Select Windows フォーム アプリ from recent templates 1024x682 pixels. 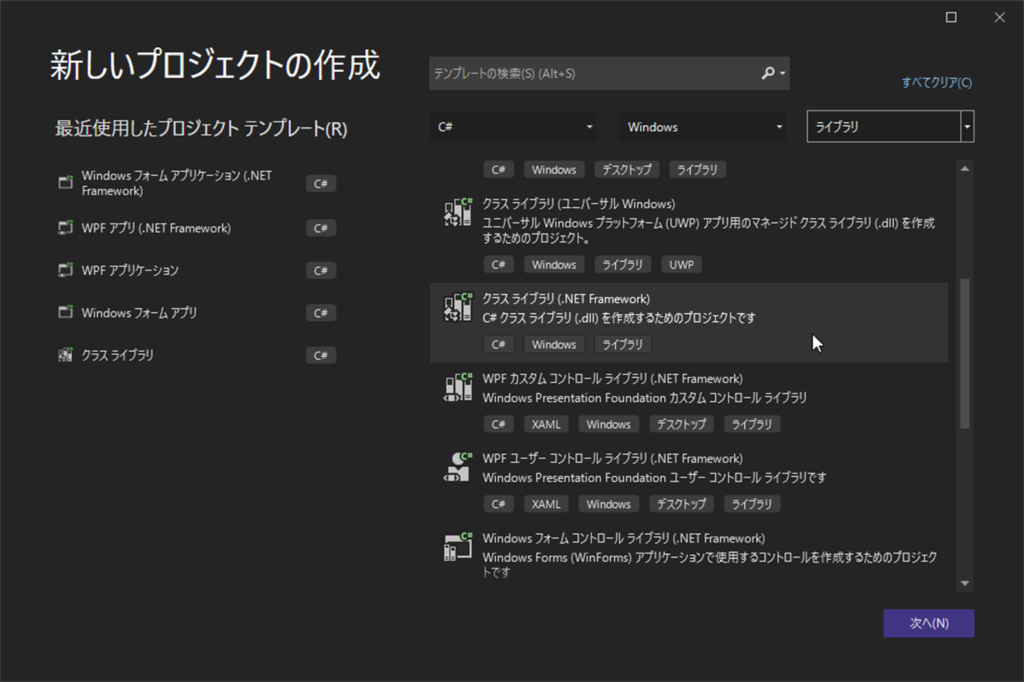[x=139, y=313]
